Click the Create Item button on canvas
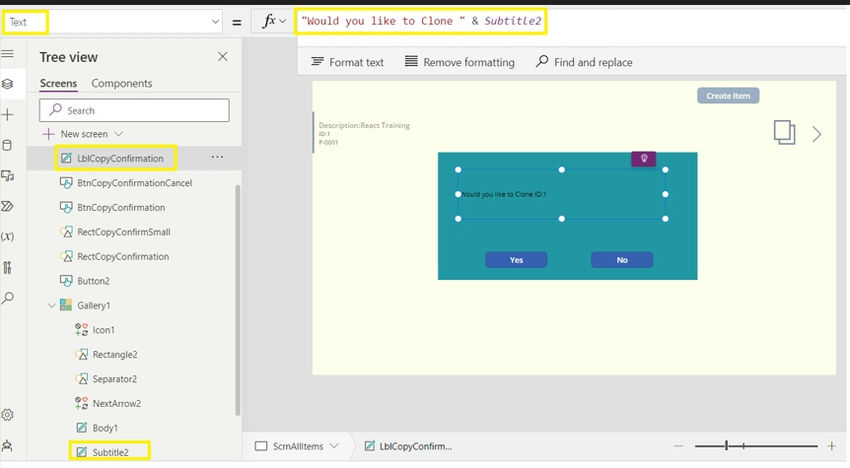This screenshot has height=468, width=850. (728, 95)
